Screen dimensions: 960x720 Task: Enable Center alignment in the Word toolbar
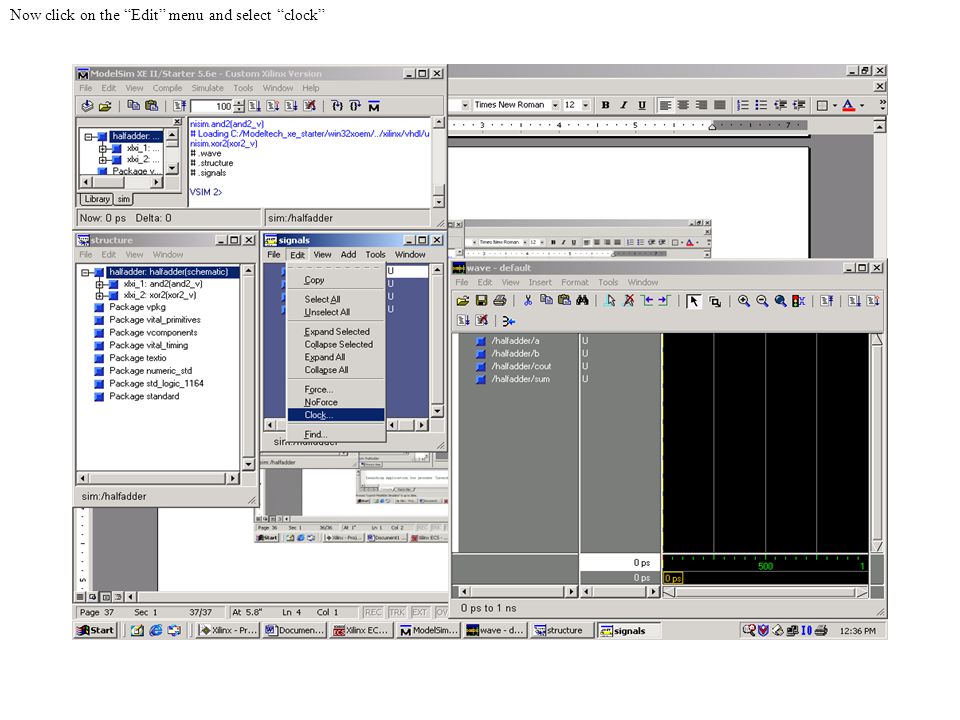[x=683, y=105]
